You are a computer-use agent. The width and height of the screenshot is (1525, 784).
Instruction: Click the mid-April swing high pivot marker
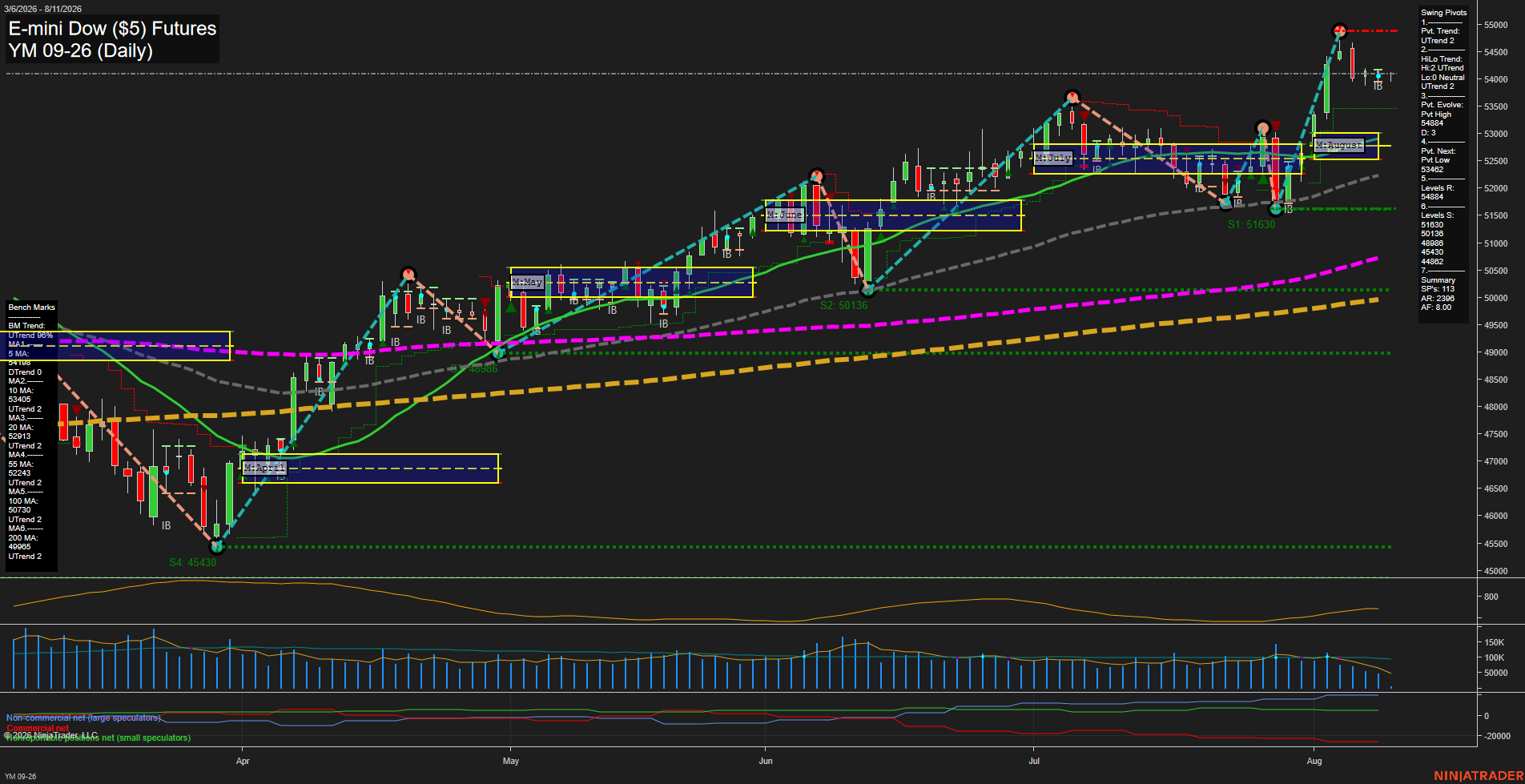point(408,275)
